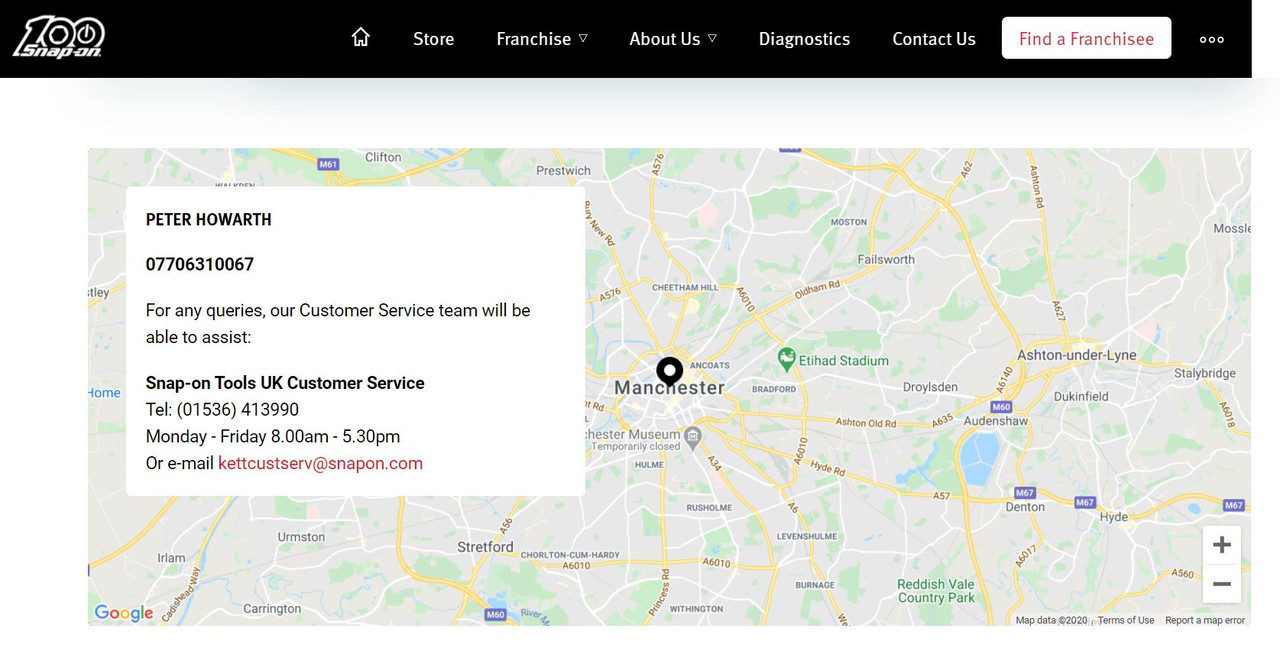This screenshot has height=651, width=1280.
Task: Click the Find a Franchisee button
Action: [1086, 38]
